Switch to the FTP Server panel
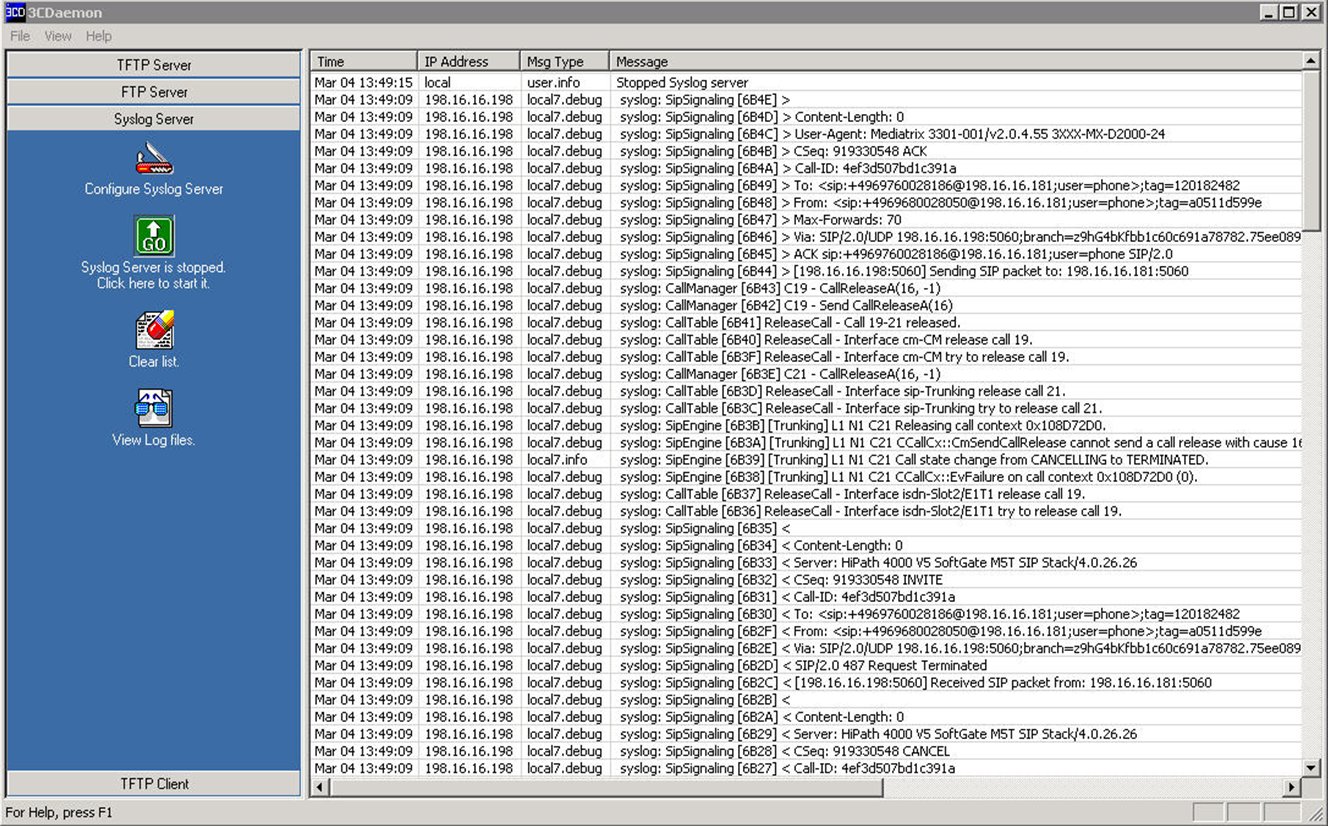 pyautogui.click(x=154, y=92)
